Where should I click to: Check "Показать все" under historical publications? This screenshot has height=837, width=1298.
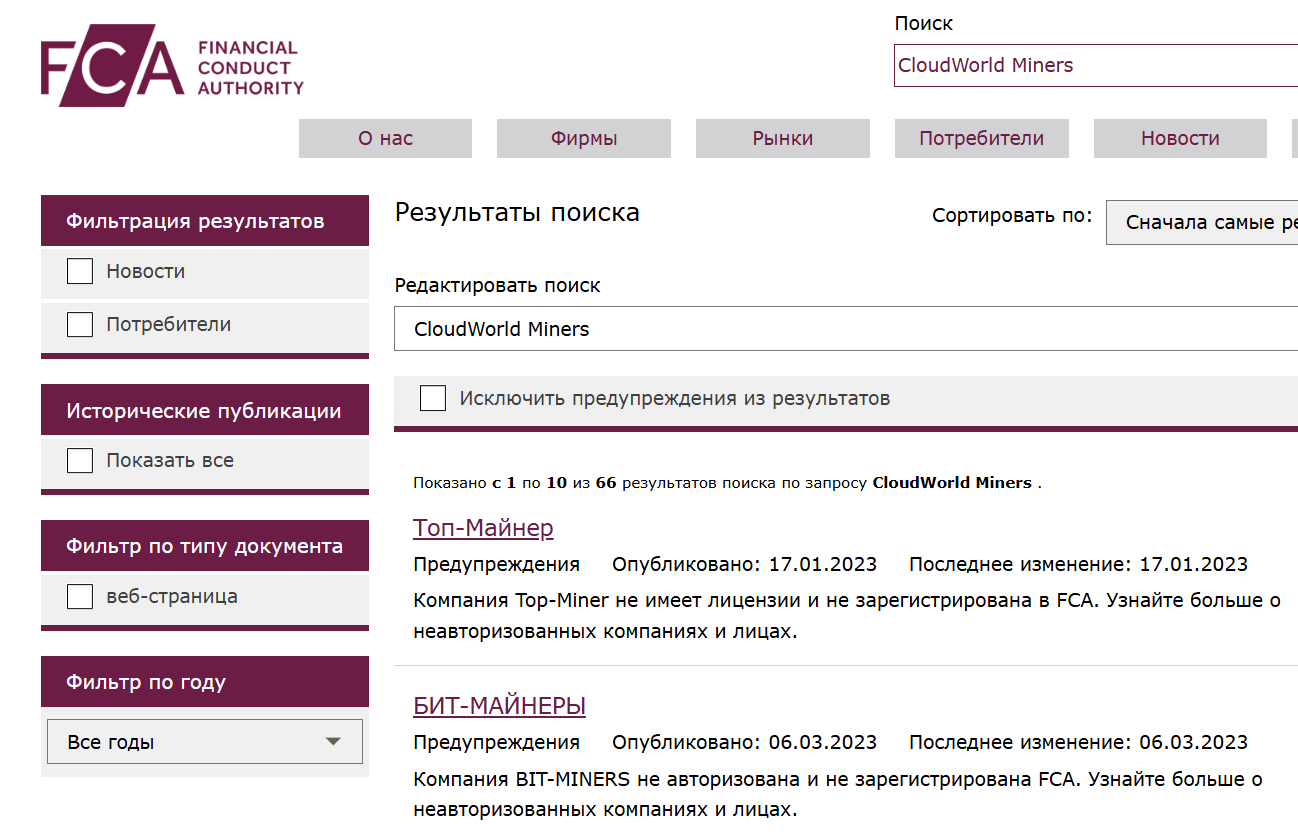[79, 459]
